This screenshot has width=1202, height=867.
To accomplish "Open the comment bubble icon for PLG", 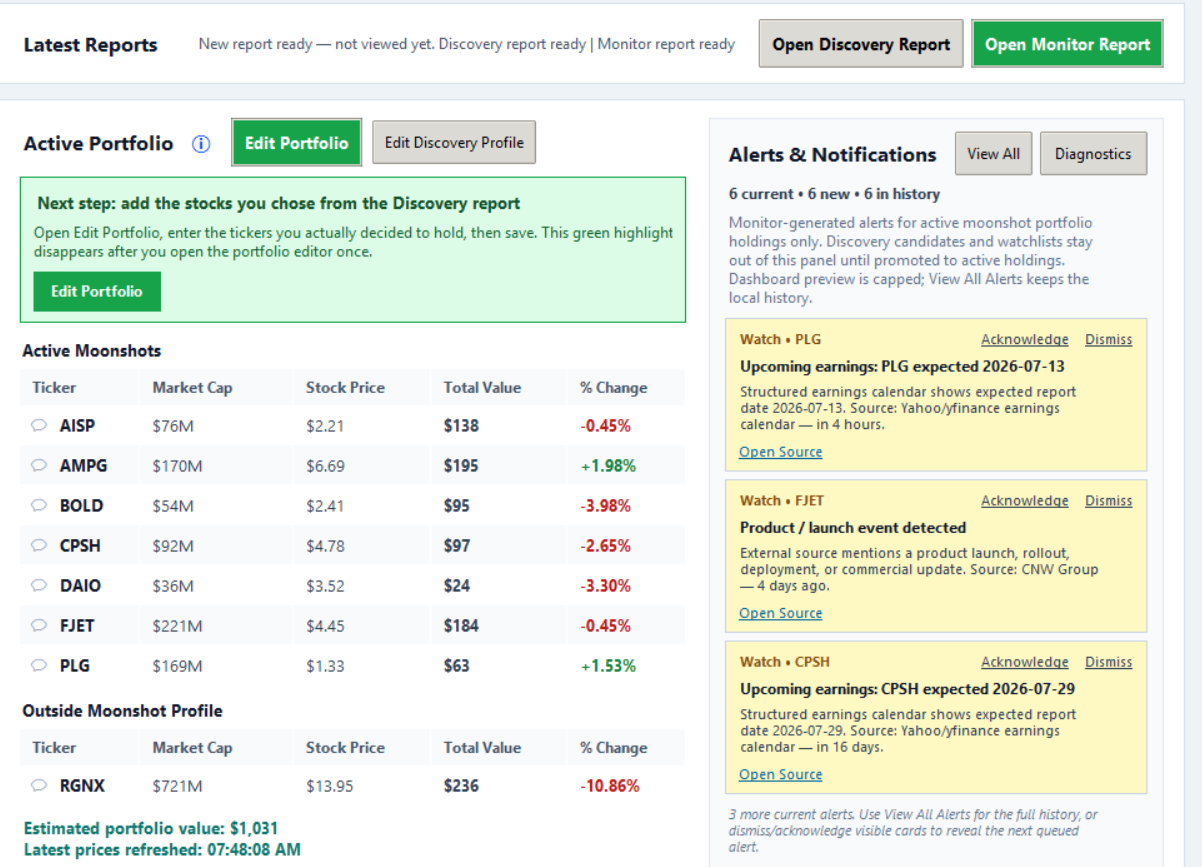I will [x=39, y=666].
